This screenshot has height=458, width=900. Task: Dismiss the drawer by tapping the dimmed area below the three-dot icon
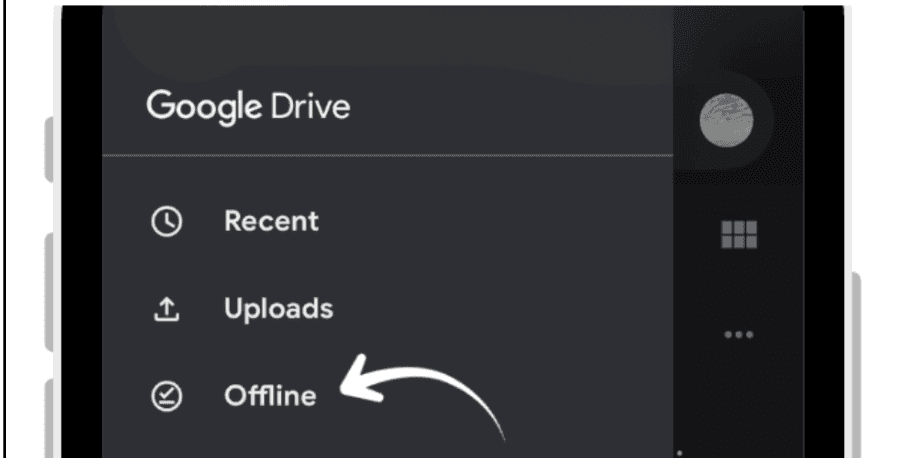click(739, 396)
